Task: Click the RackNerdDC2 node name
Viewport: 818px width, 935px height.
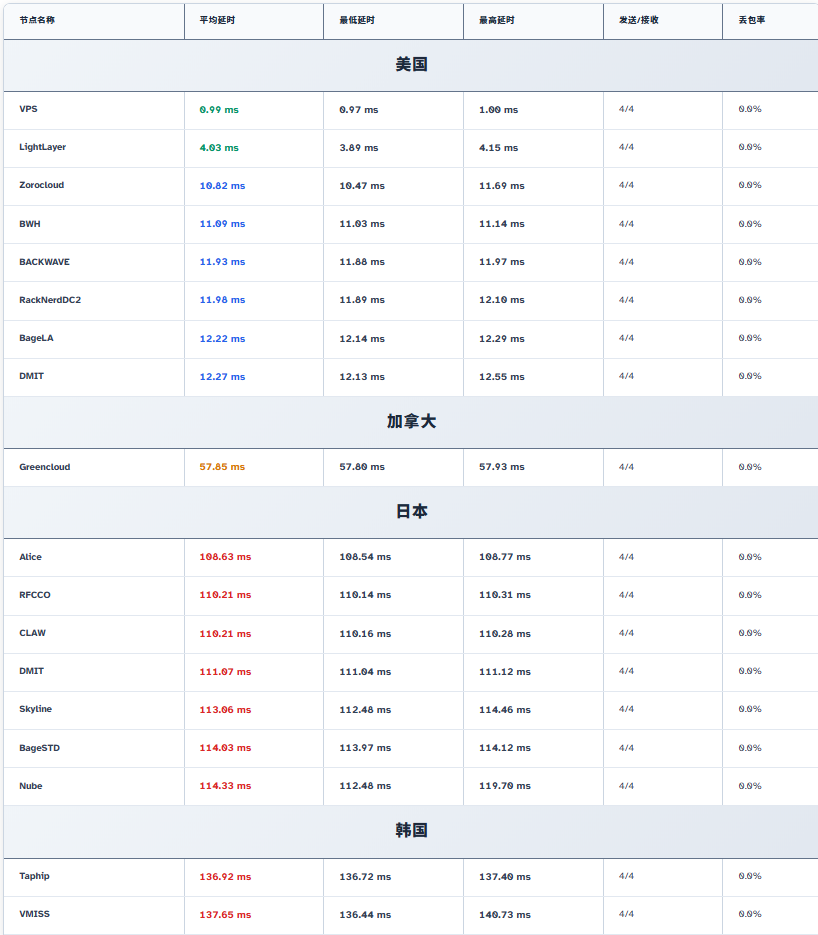Action: pyautogui.click(x=50, y=300)
